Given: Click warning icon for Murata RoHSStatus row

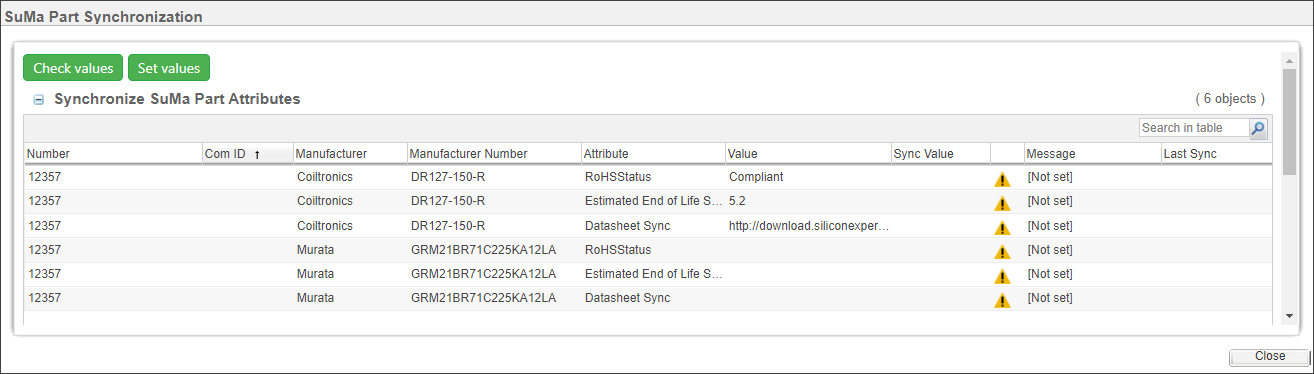Looking at the screenshot, I should tap(1002, 252).
